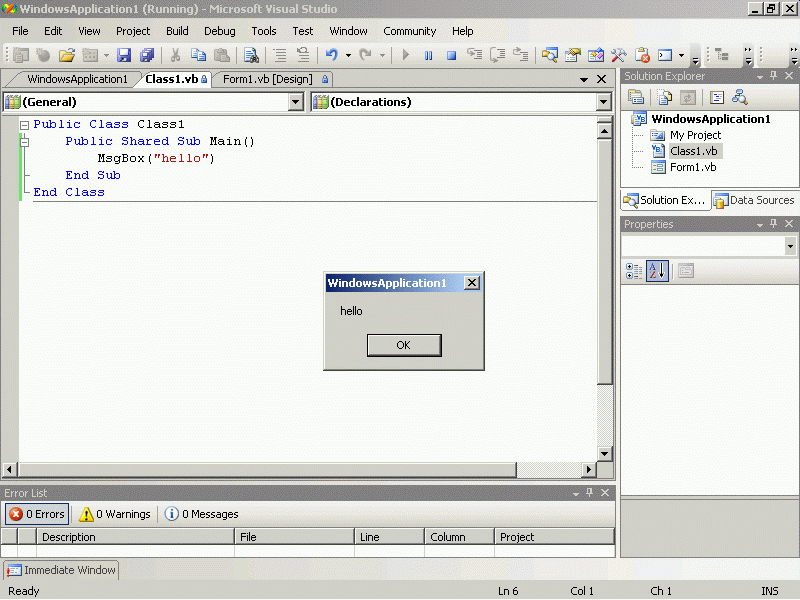Click the Save icon in the toolbar

coord(124,56)
